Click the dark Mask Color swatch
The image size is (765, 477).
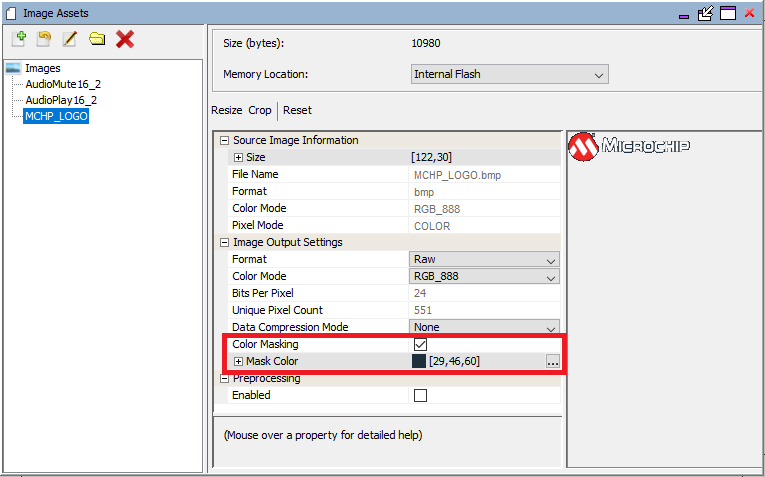(419, 361)
